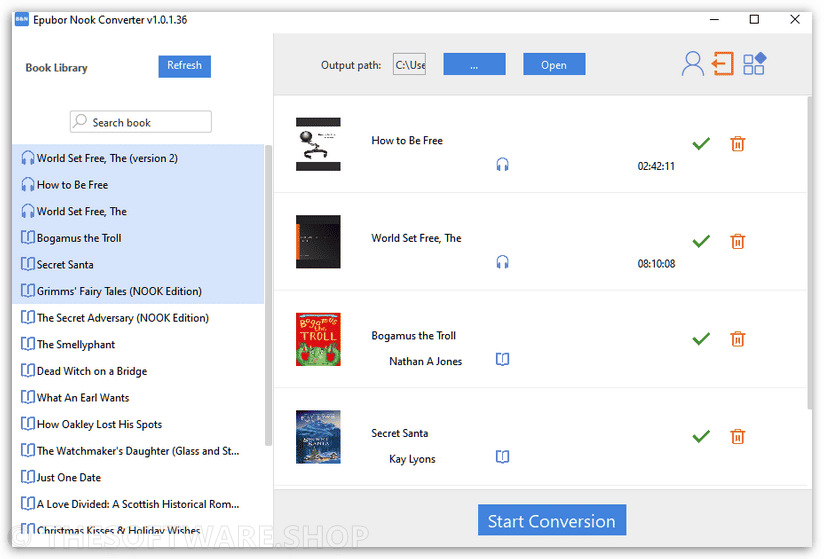Click How to Be Free cover thumbnail
Screen dimensions: 824x559
(318, 144)
